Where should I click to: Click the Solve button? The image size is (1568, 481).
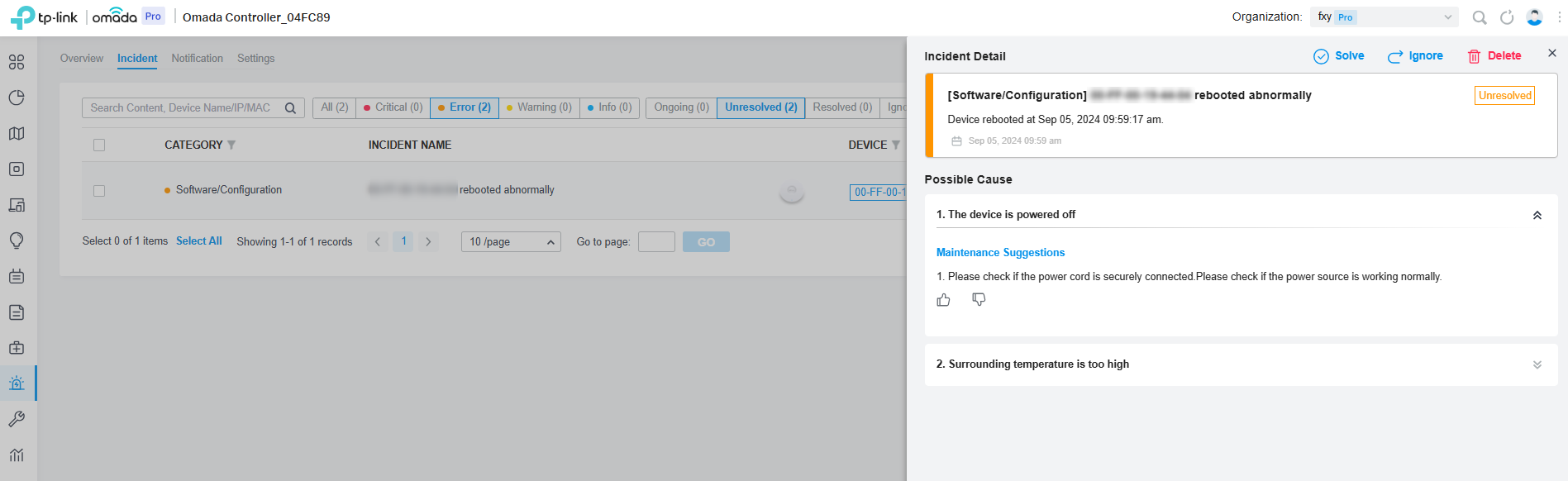1339,56
